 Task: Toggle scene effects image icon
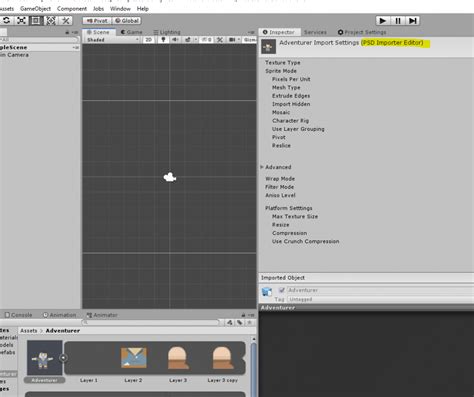[x=188, y=40]
